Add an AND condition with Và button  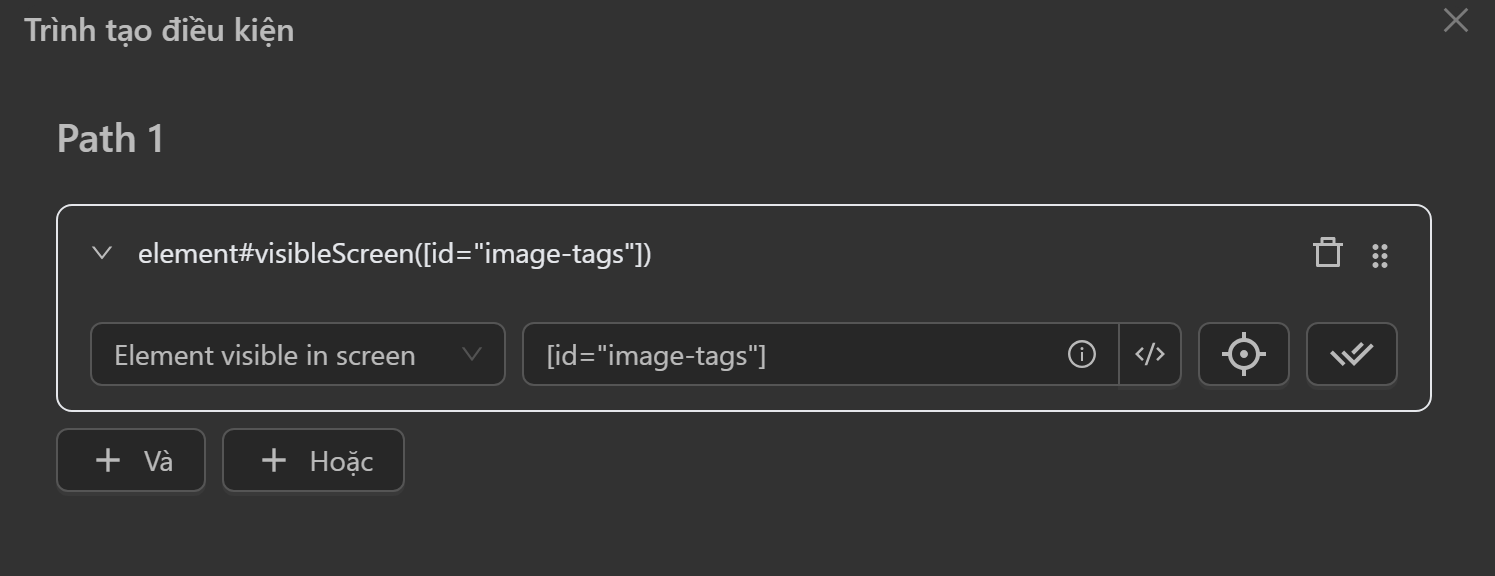click(x=131, y=460)
